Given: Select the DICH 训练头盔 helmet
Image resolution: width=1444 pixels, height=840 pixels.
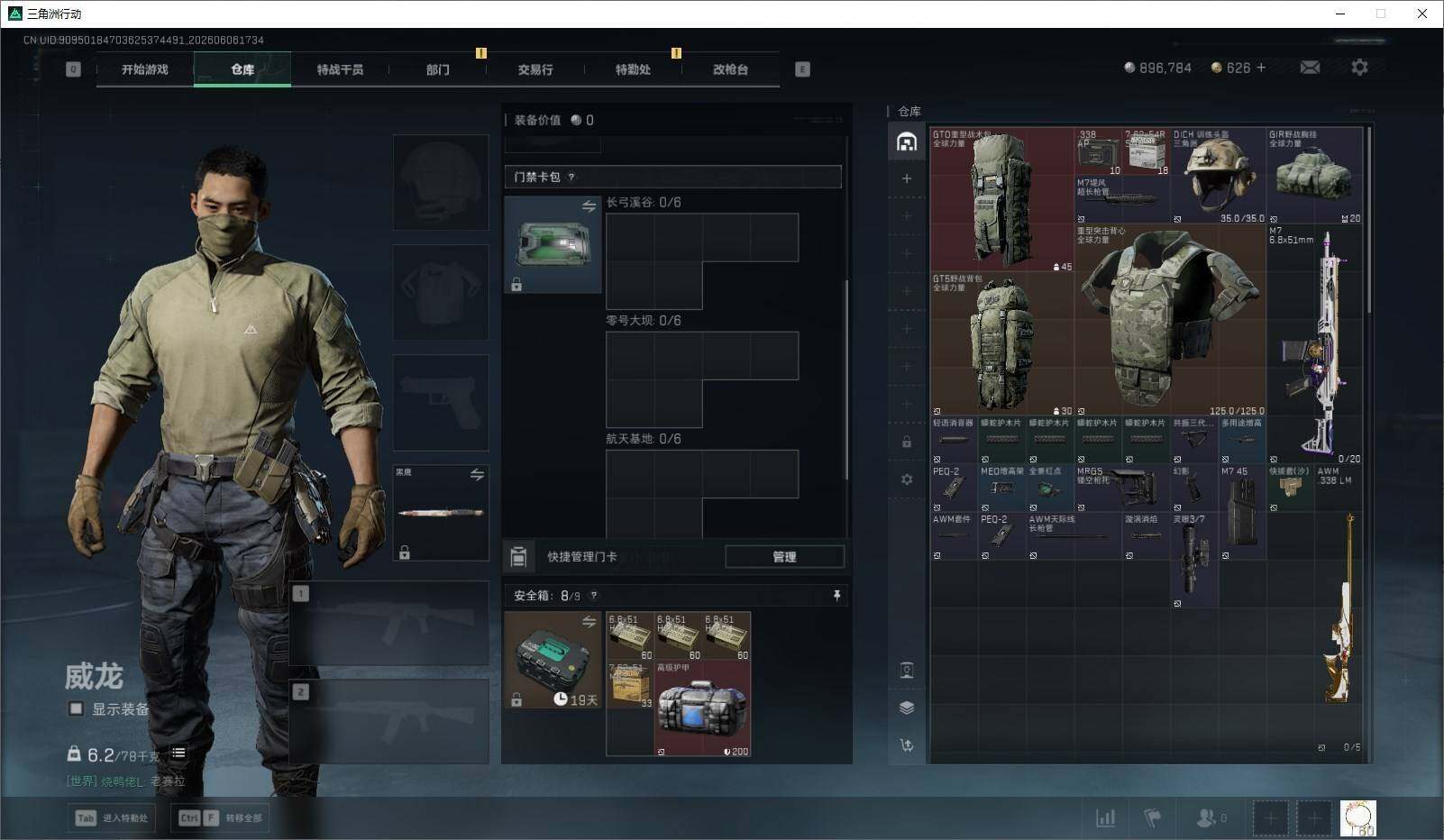Looking at the screenshot, I should (1219, 176).
